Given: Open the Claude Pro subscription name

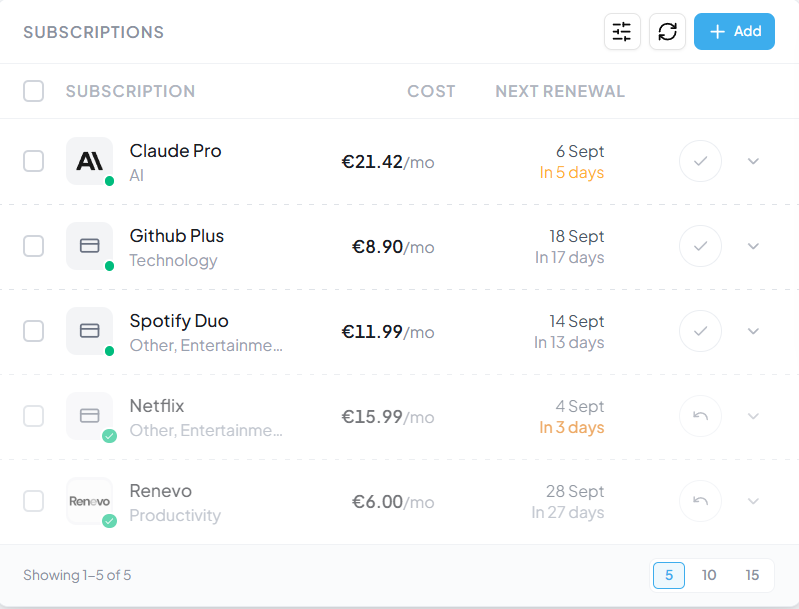Looking at the screenshot, I should pyautogui.click(x=175, y=151).
